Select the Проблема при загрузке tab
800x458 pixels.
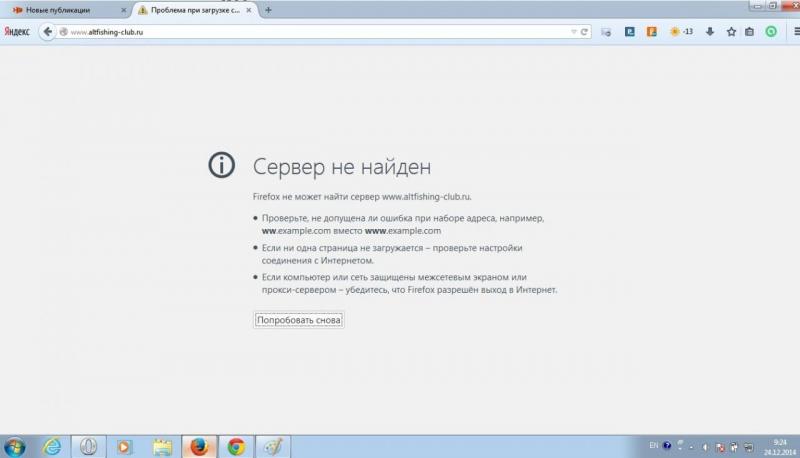[x=195, y=10]
